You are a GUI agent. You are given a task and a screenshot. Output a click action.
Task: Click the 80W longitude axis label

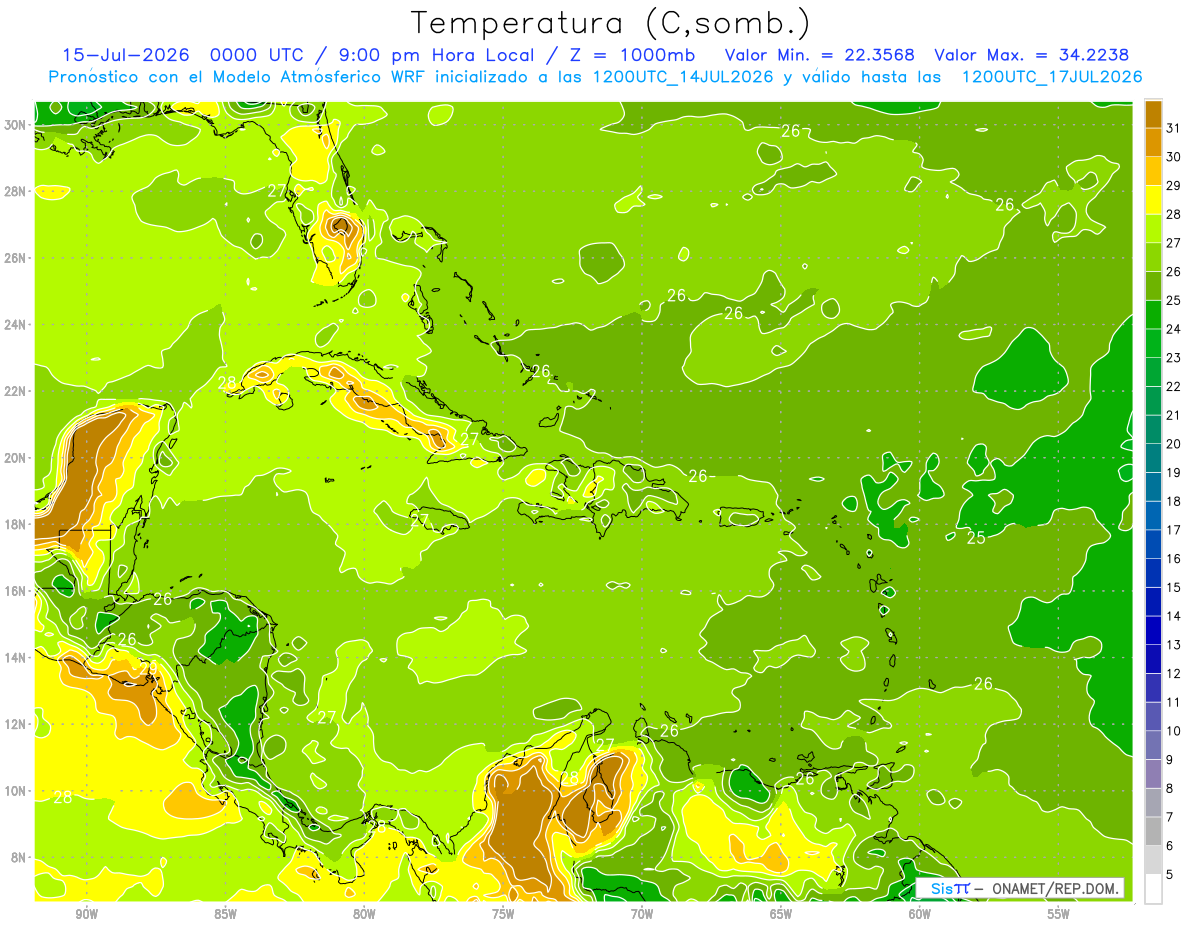tap(364, 914)
